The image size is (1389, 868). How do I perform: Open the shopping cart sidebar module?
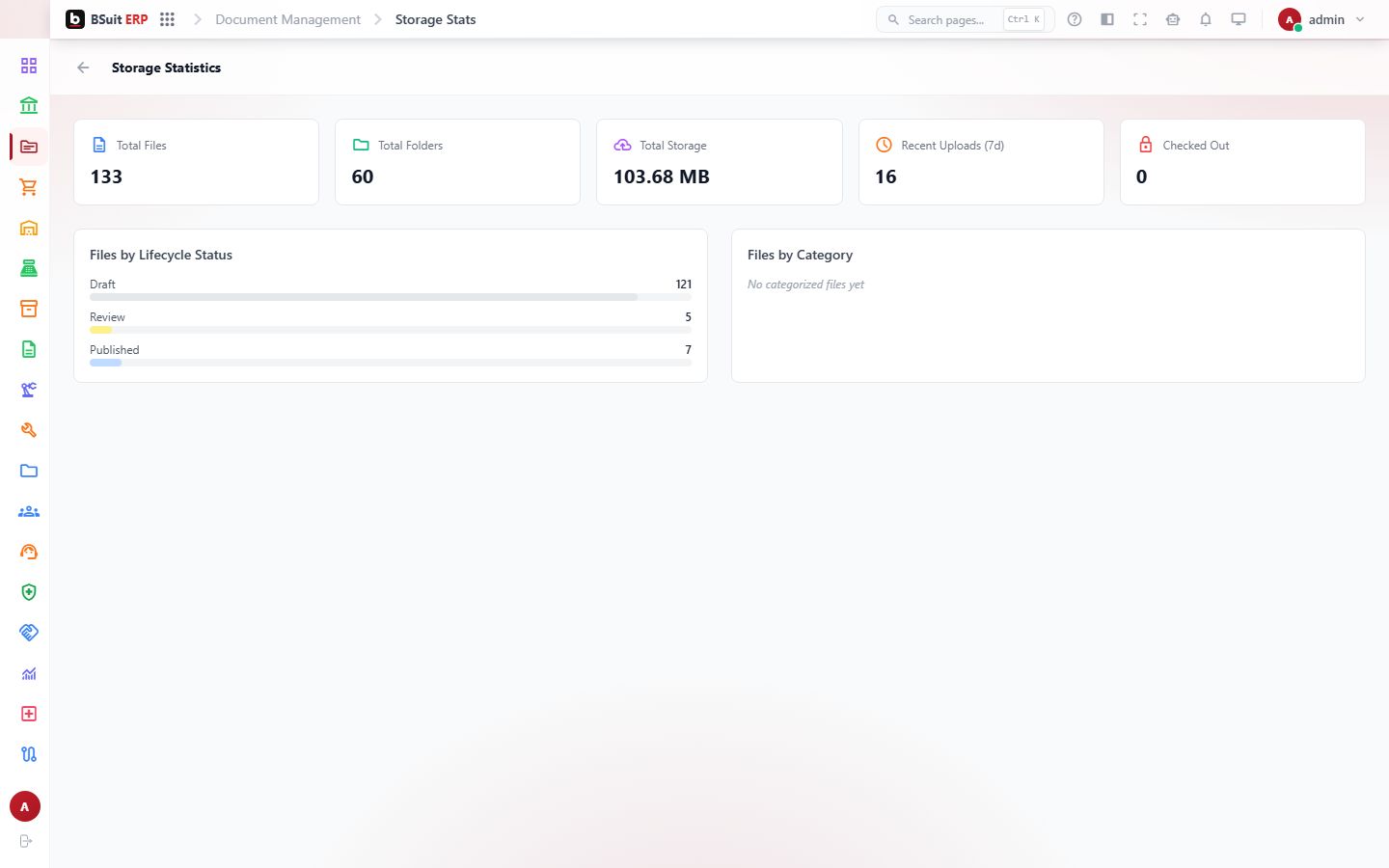coord(29,187)
